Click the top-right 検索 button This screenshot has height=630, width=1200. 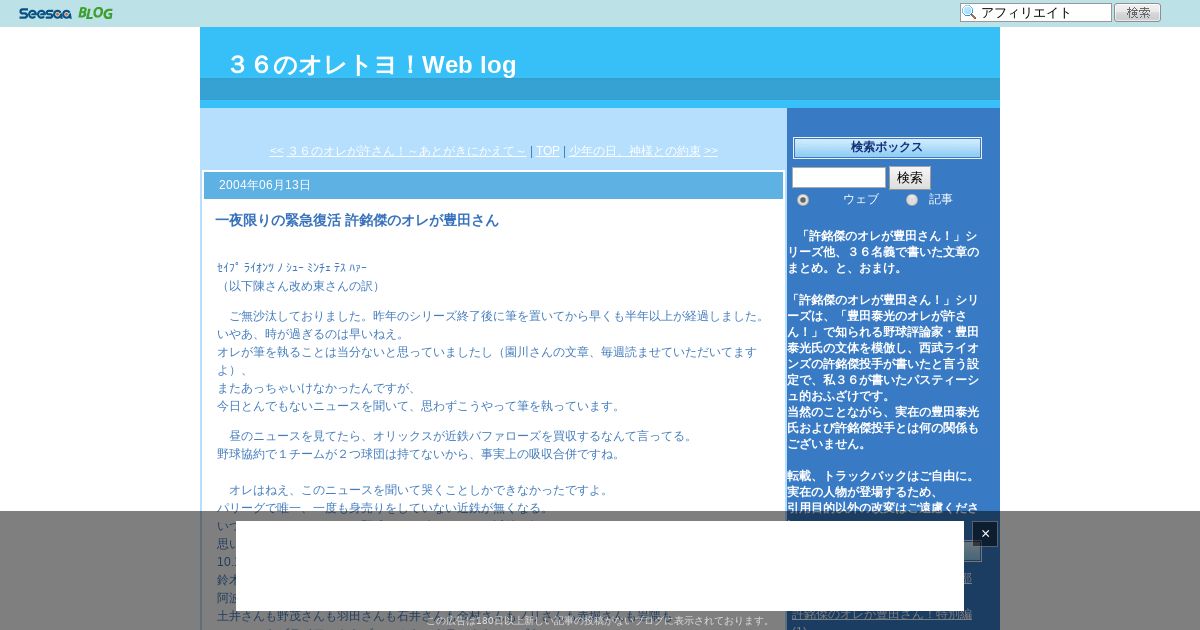pos(1137,13)
